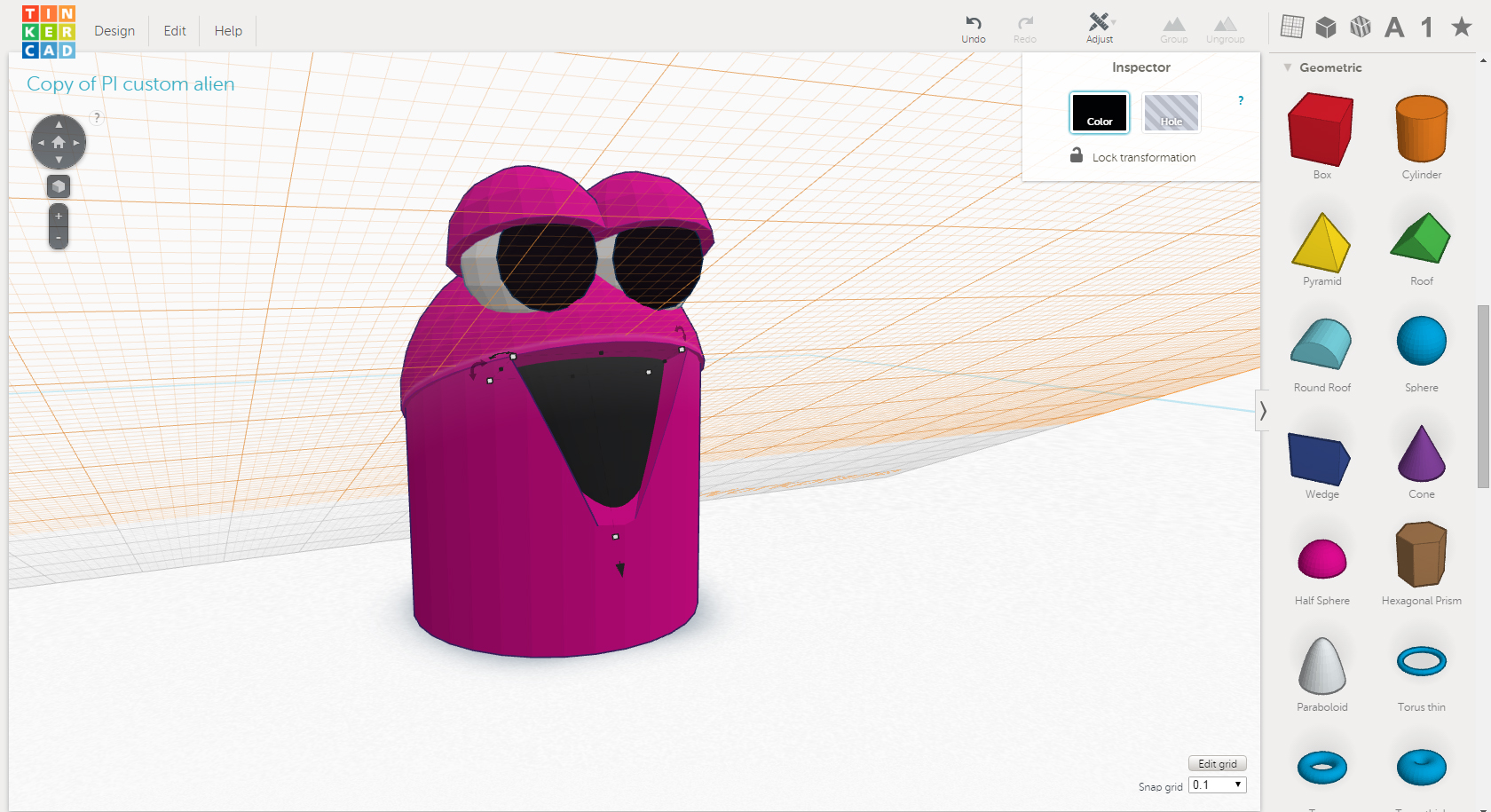1491x812 pixels.
Task: Rotate view up with navigation arrow
Action: [x=59, y=125]
